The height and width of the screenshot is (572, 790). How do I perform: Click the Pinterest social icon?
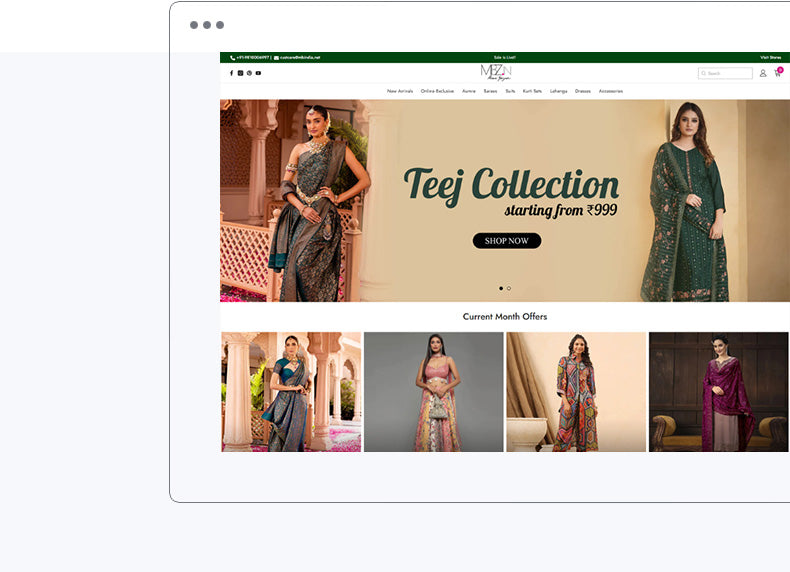coord(249,73)
